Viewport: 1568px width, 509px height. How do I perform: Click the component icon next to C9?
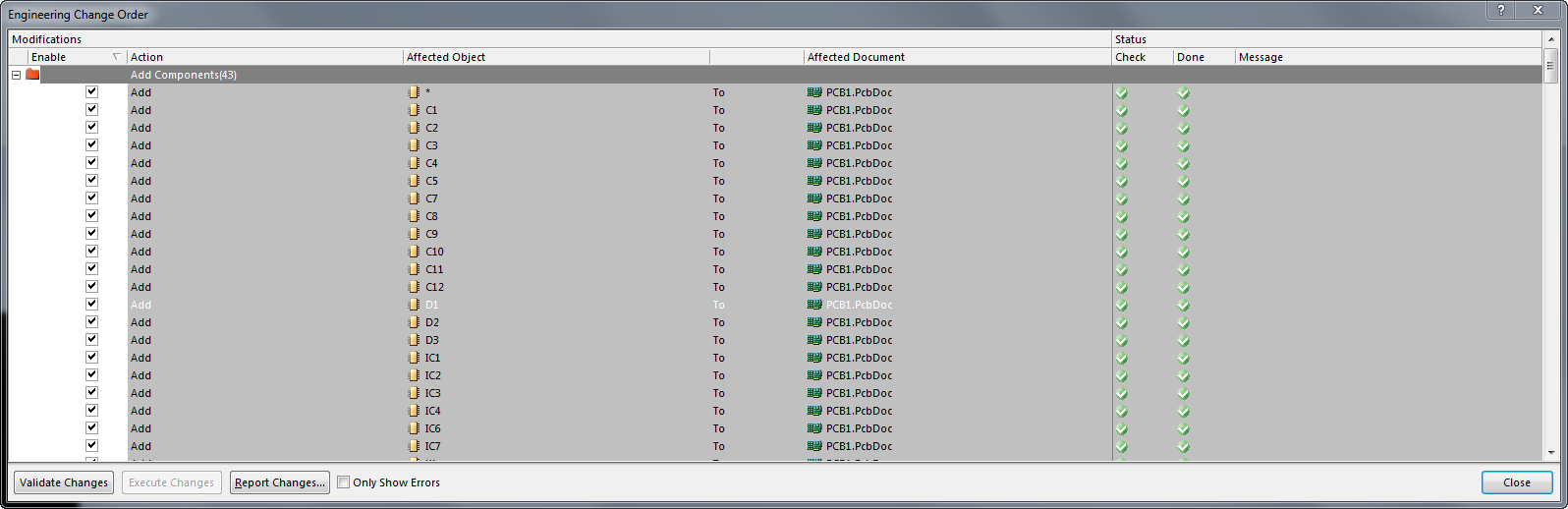coord(414,234)
